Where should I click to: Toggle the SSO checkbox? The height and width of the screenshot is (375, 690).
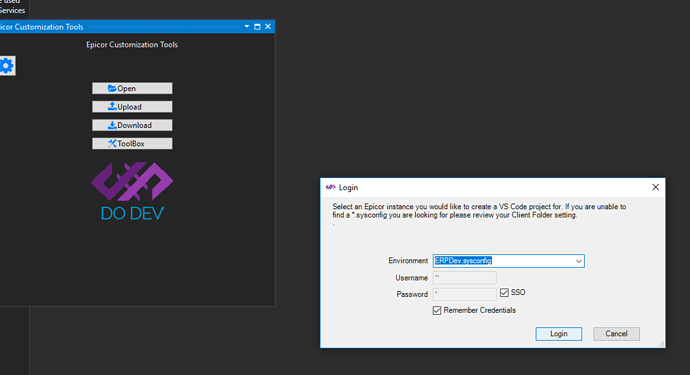click(x=504, y=293)
